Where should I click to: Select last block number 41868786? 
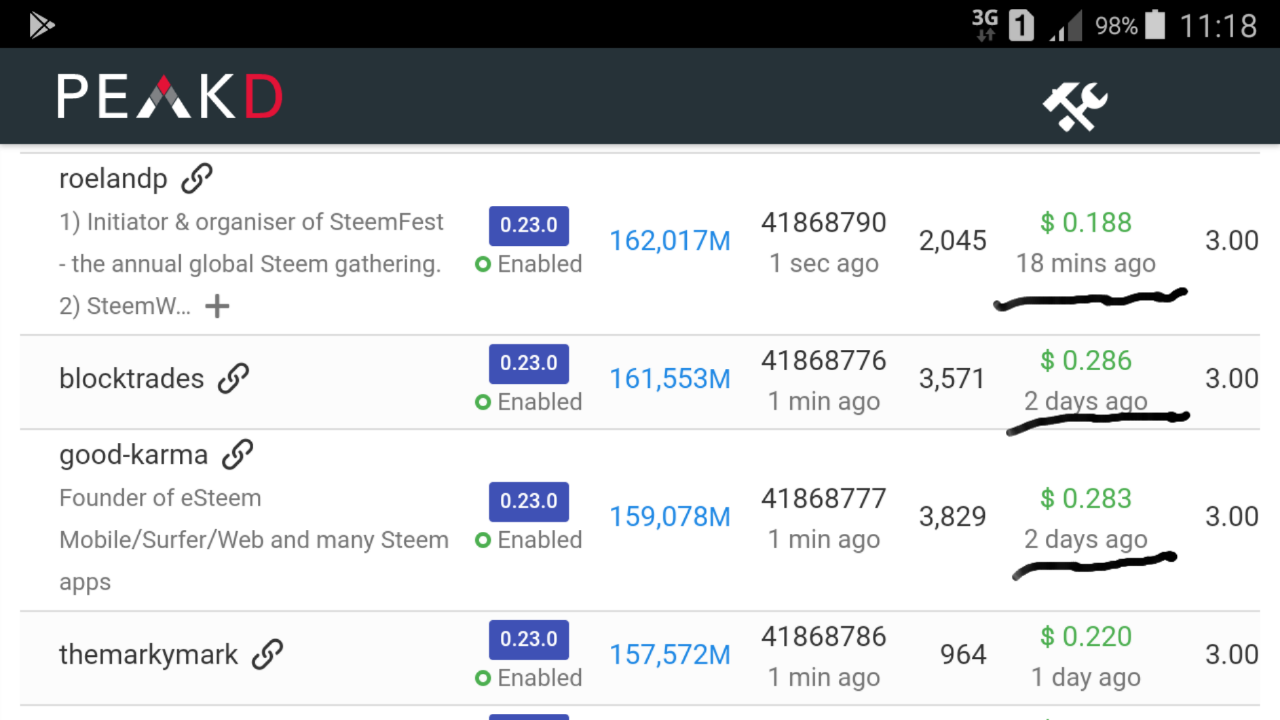pos(824,636)
